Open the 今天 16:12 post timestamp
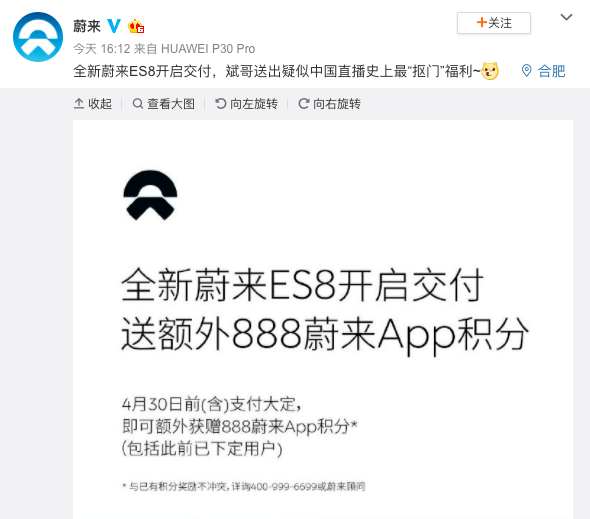This screenshot has width=590, height=519. [x=102, y=49]
